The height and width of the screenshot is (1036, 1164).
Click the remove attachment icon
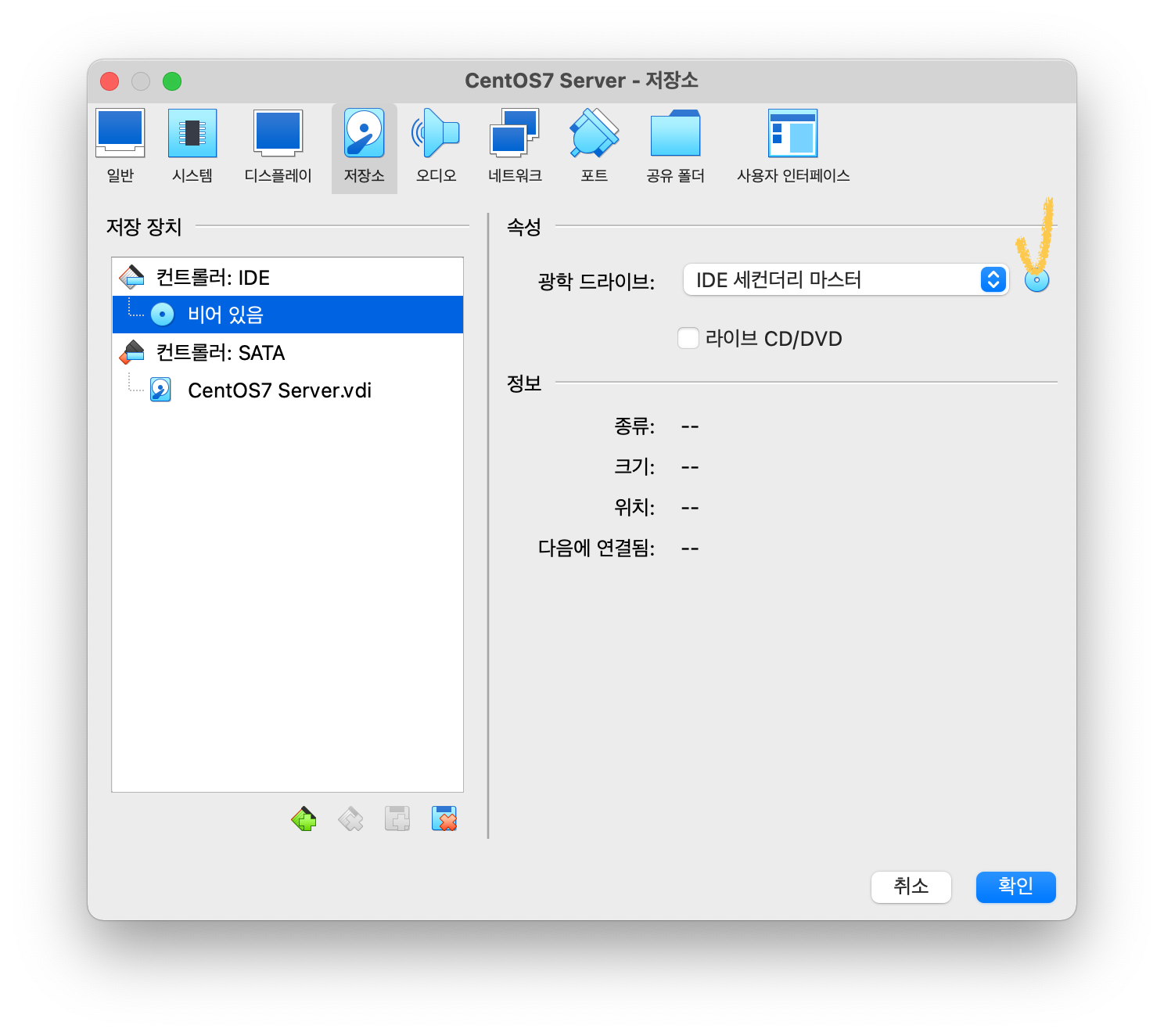444,819
